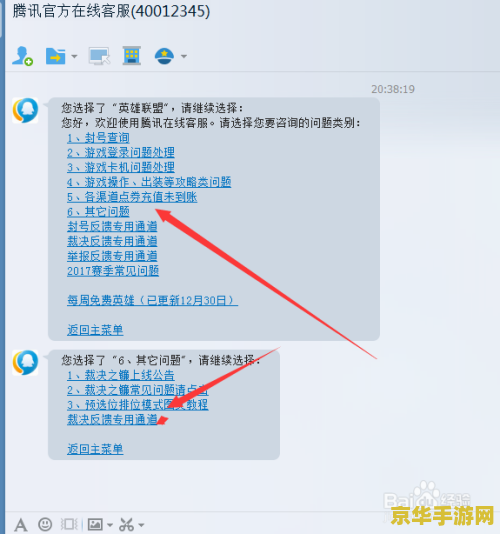Image resolution: width=500 pixels, height=534 pixels.
Task: Expand the picture options dropdown arrow
Action: click(110, 525)
